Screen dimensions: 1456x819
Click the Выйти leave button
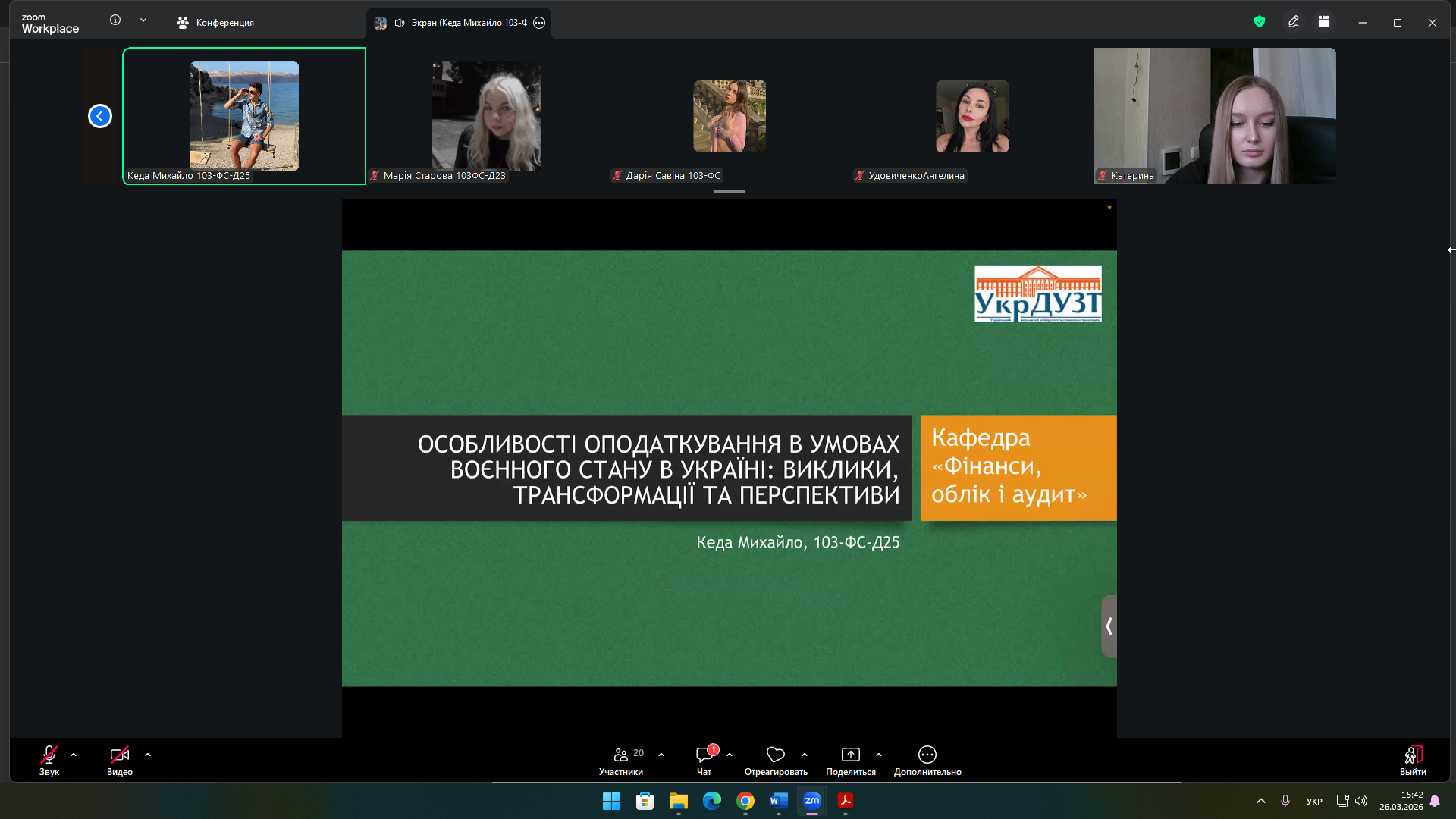pos(1413,761)
